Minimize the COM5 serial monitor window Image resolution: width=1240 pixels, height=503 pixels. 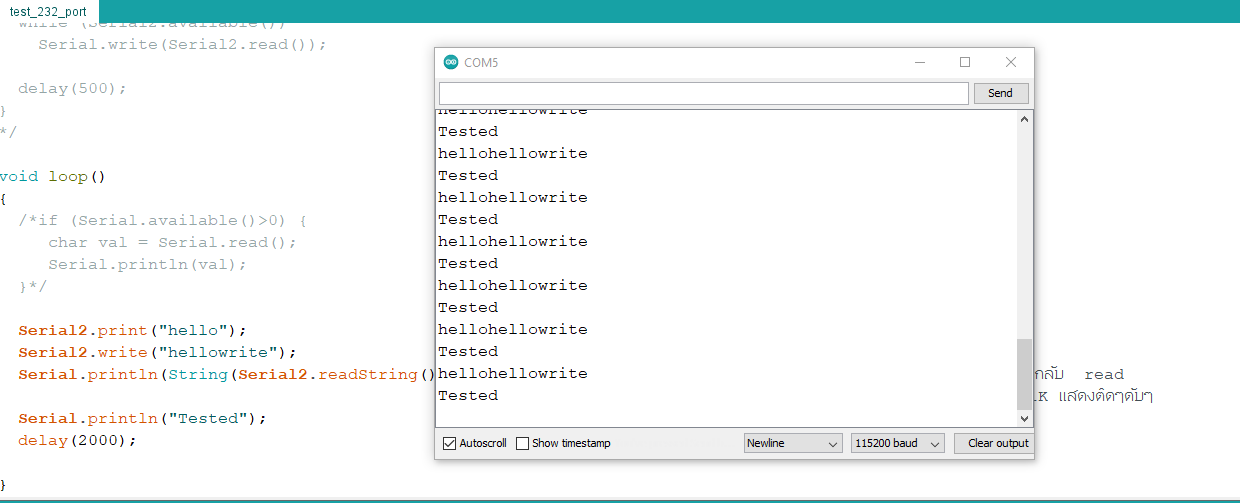[919, 62]
